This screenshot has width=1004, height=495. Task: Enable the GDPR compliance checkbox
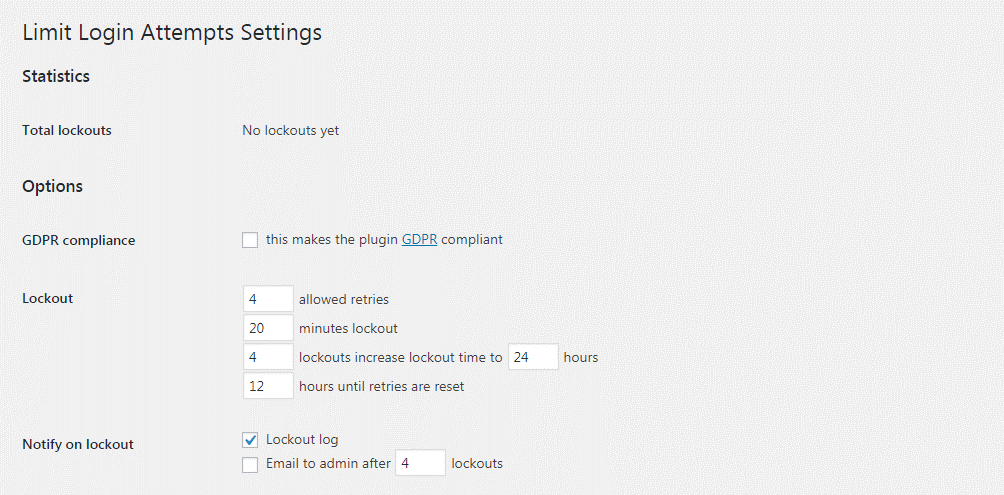click(250, 240)
